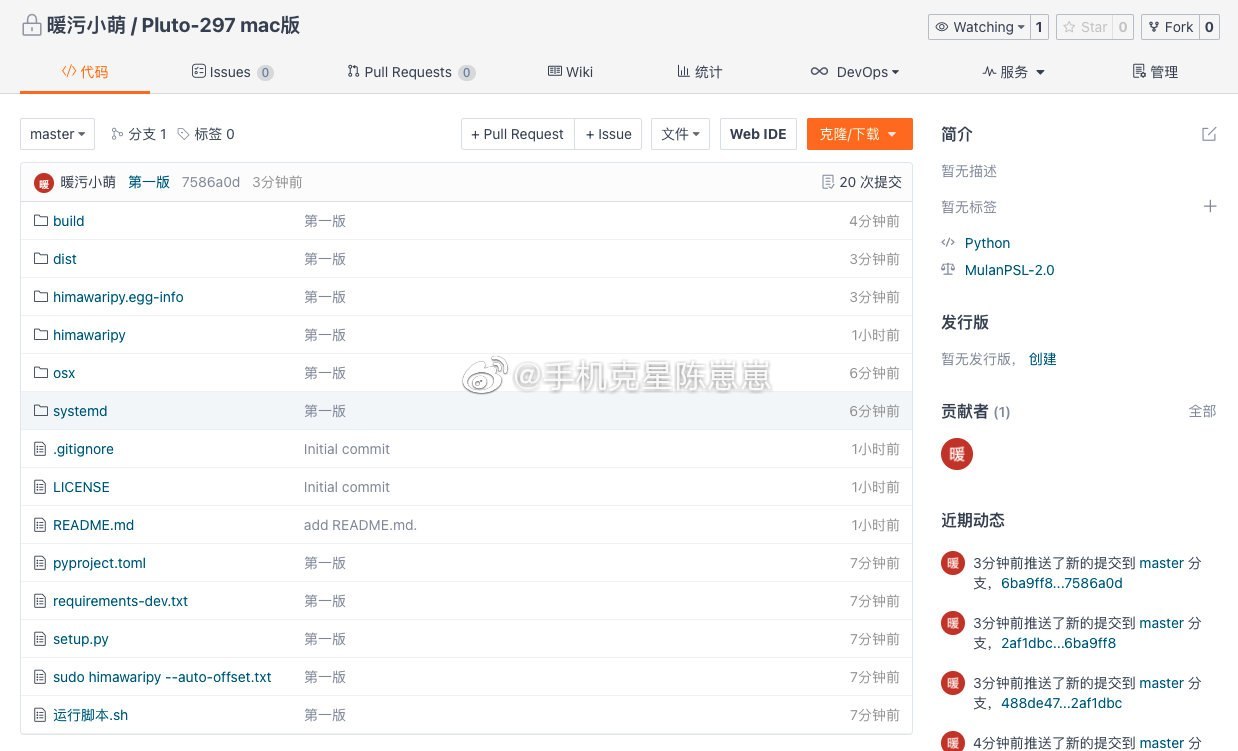Click the file icon beside .gitignore
The image size is (1238, 751).
41,449
